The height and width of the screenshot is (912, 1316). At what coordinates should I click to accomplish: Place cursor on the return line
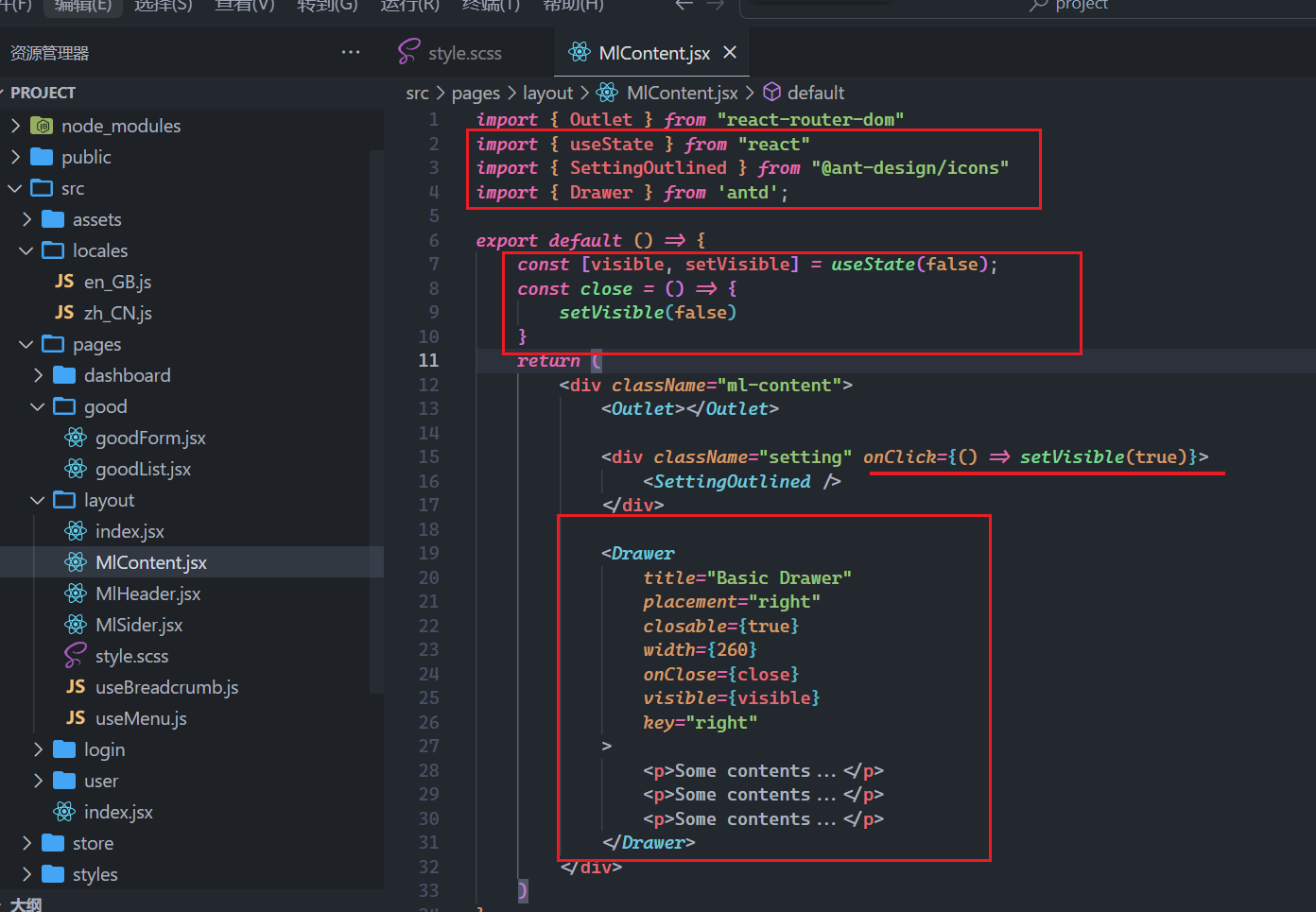(895, 360)
